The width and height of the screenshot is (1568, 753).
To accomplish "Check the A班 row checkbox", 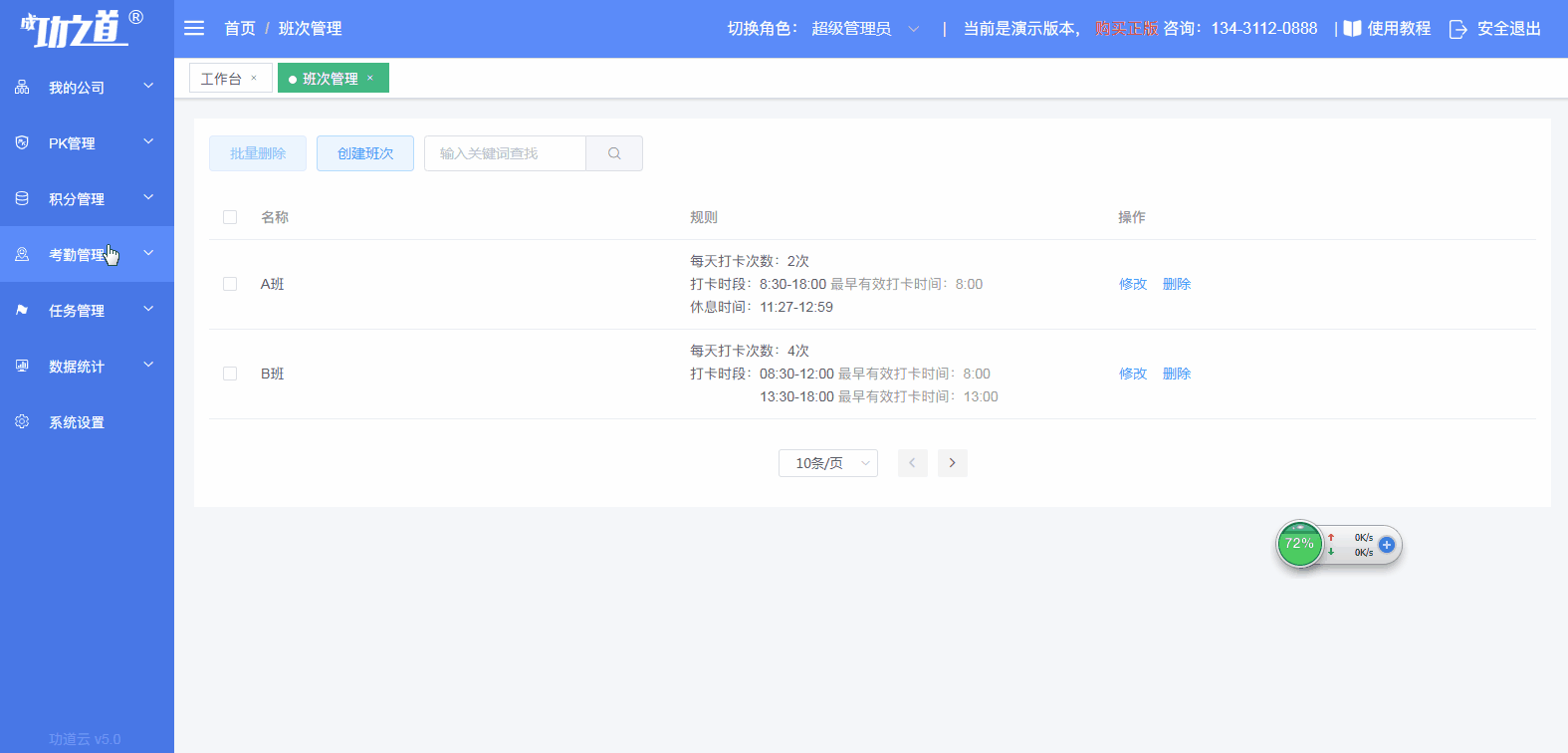I will coord(230,284).
